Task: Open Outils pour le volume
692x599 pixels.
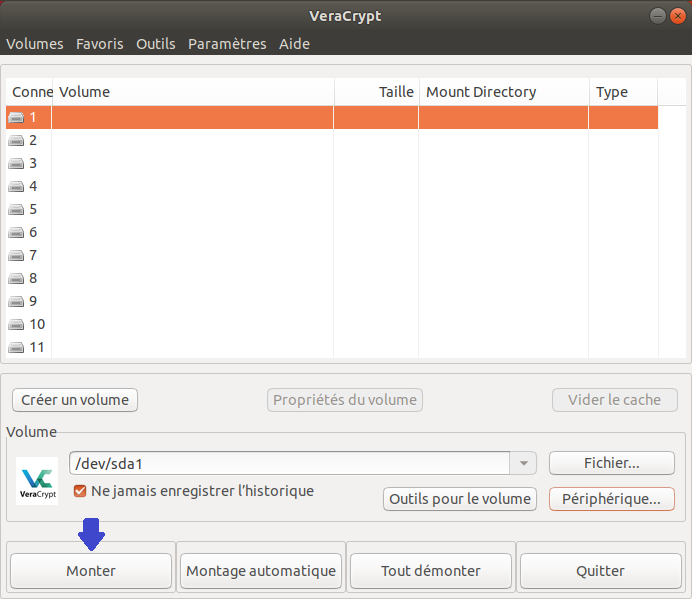Action: click(460, 498)
